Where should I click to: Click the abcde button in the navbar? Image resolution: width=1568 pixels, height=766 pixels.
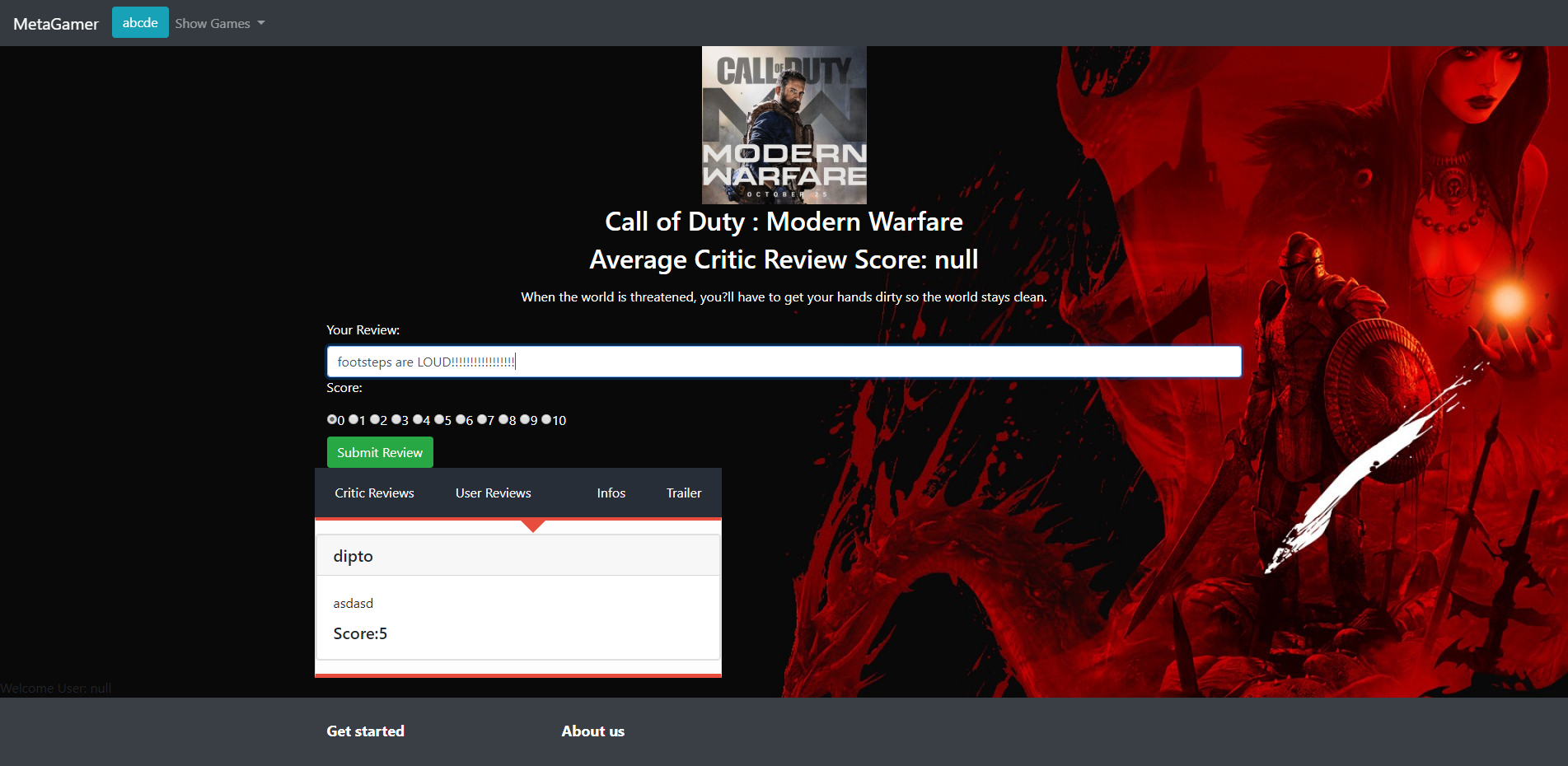pyautogui.click(x=139, y=22)
